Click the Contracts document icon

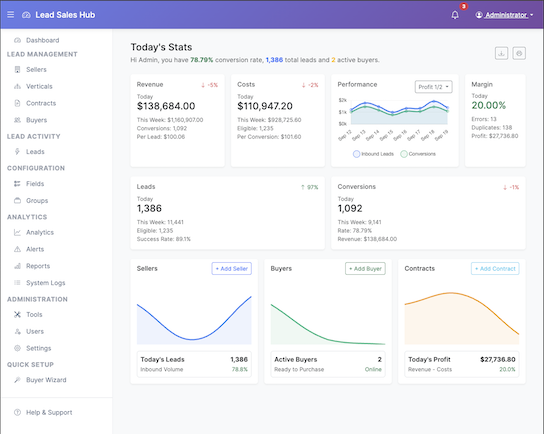pyautogui.click(x=17, y=103)
